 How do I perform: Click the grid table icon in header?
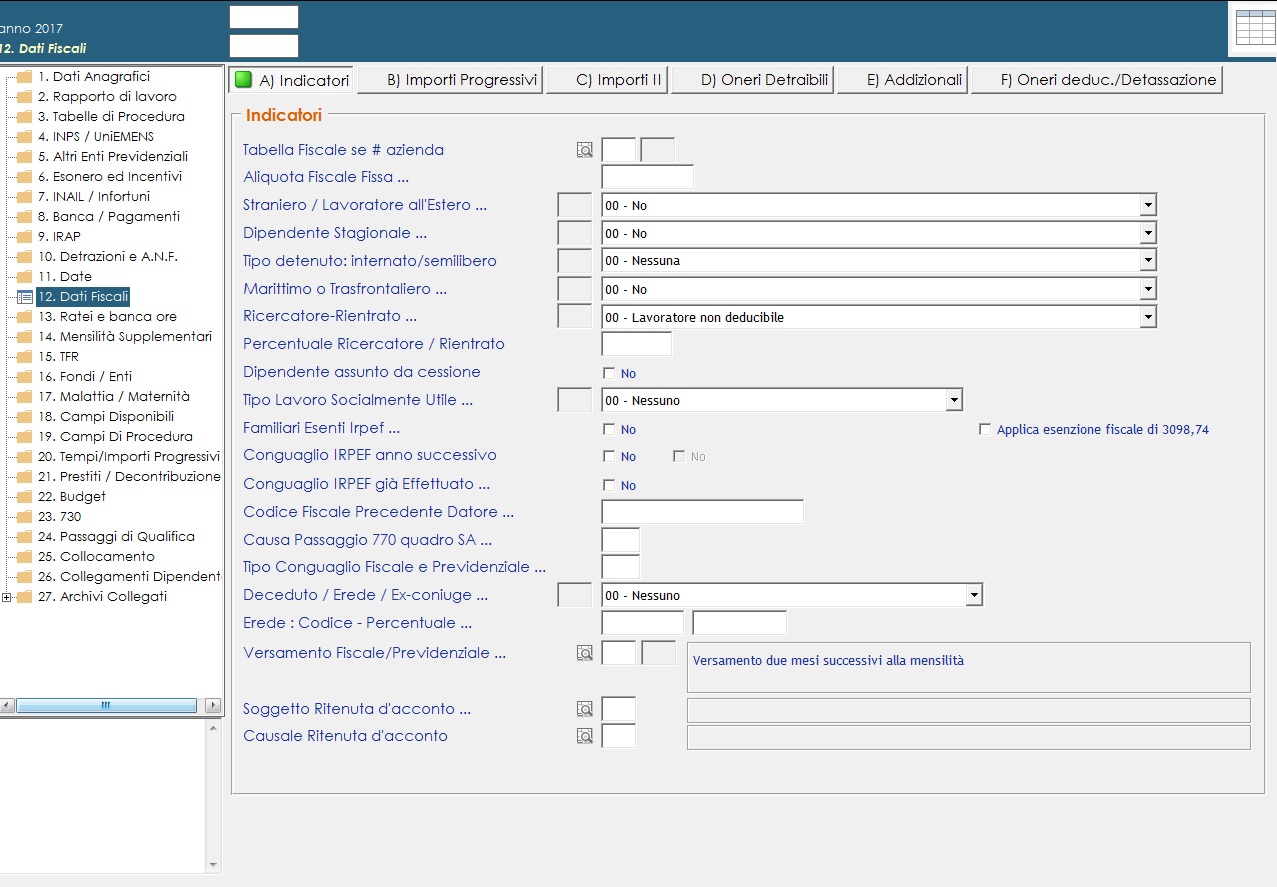click(1255, 27)
